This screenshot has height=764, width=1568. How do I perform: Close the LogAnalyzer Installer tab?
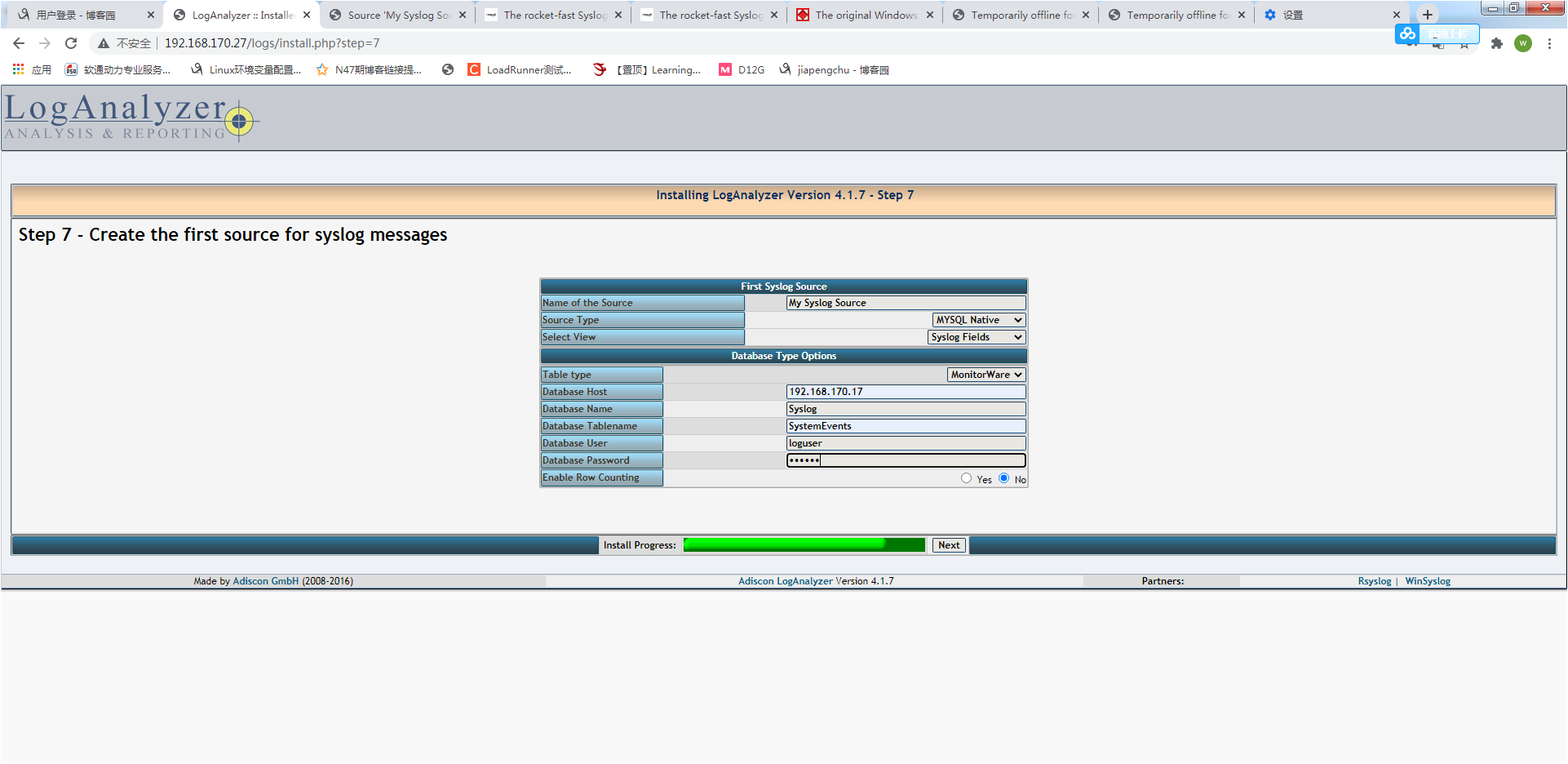pos(307,15)
